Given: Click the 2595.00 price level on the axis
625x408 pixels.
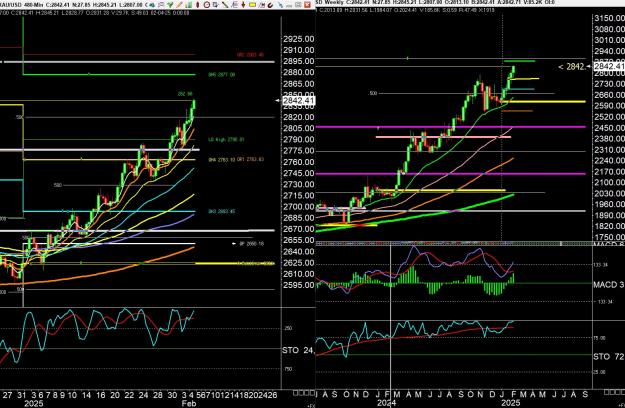Looking at the screenshot, I should (299, 285).
